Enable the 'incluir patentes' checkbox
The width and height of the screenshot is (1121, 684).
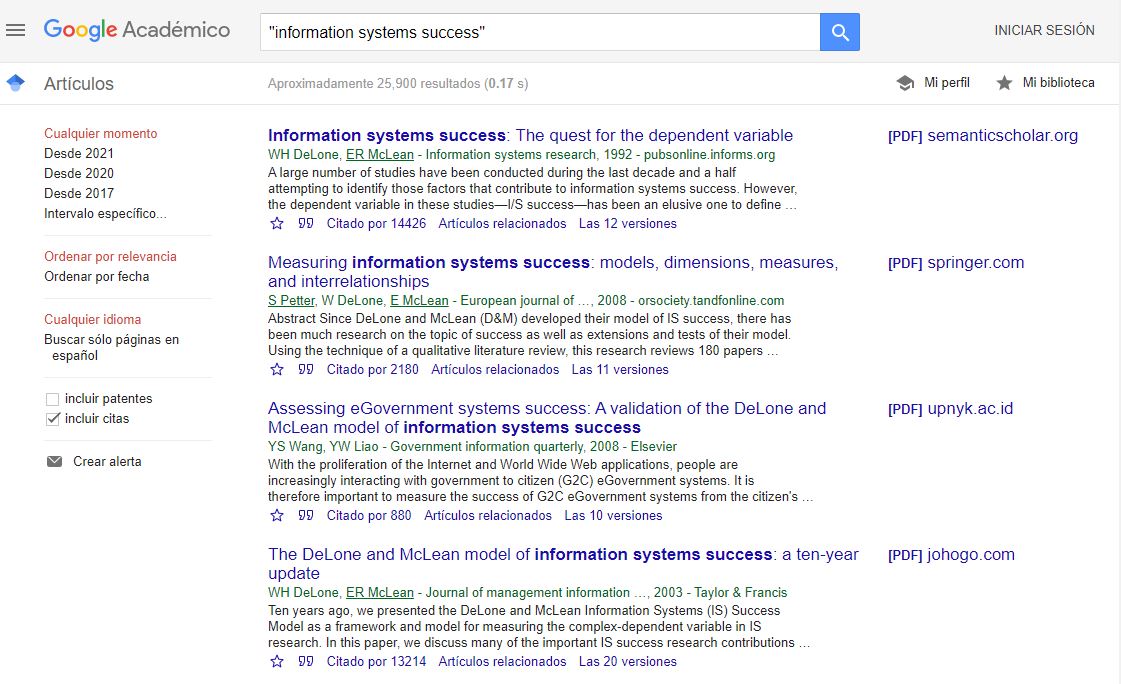[x=52, y=399]
